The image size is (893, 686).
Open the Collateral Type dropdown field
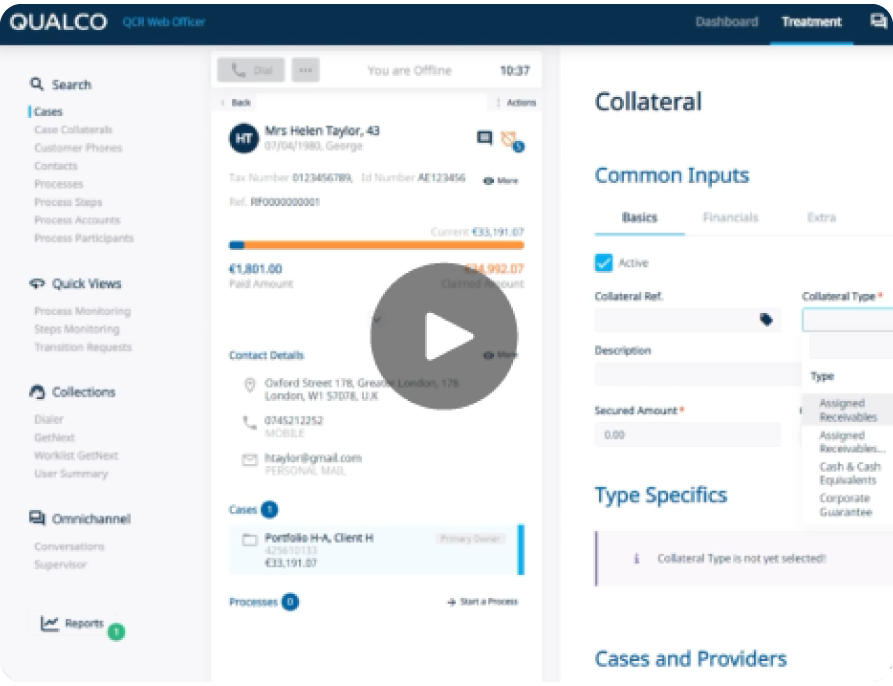click(x=847, y=320)
